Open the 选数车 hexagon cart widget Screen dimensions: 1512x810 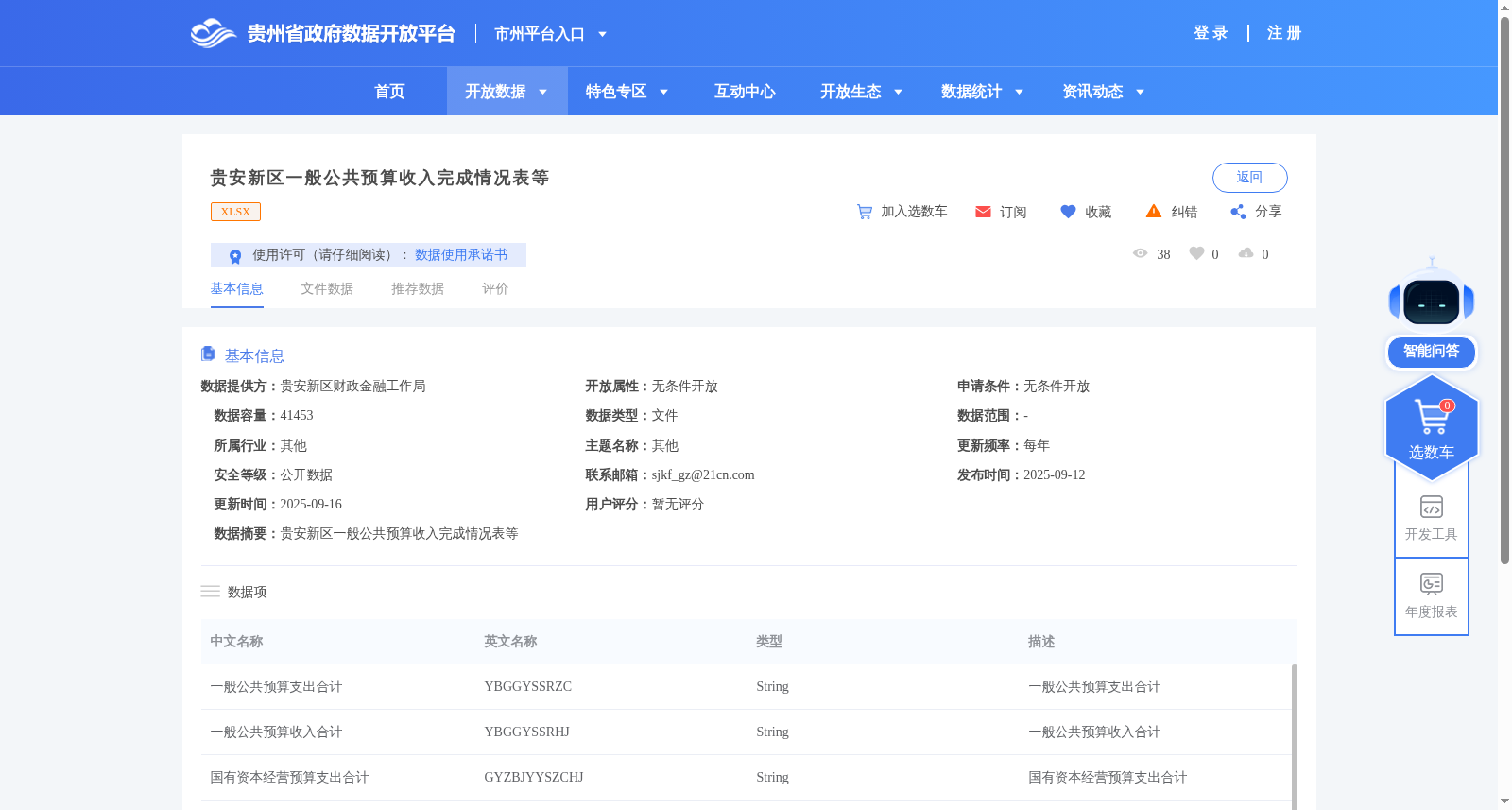(1432, 427)
